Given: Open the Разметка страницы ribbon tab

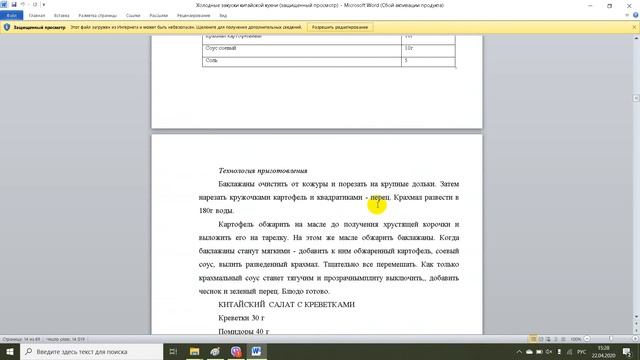Looking at the screenshot, I should pyautogui.click(x=98, y=16).
